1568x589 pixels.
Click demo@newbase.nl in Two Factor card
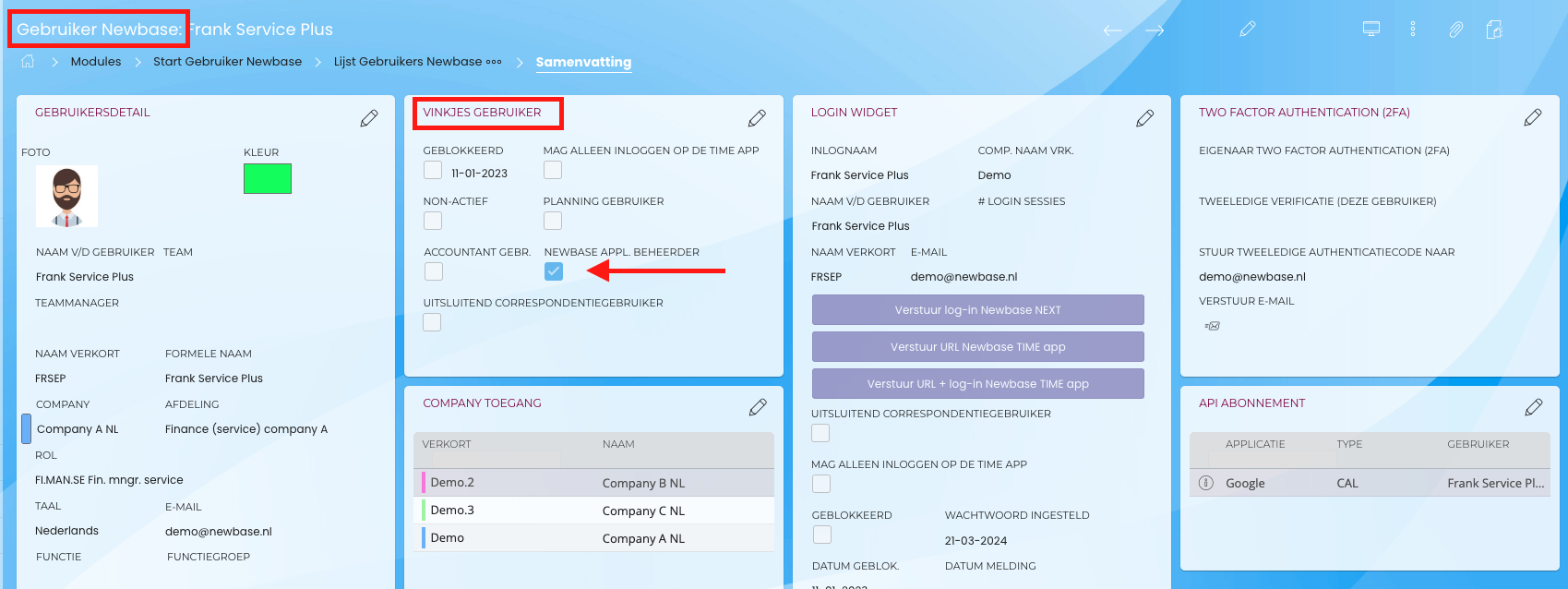coord(1252,277)
